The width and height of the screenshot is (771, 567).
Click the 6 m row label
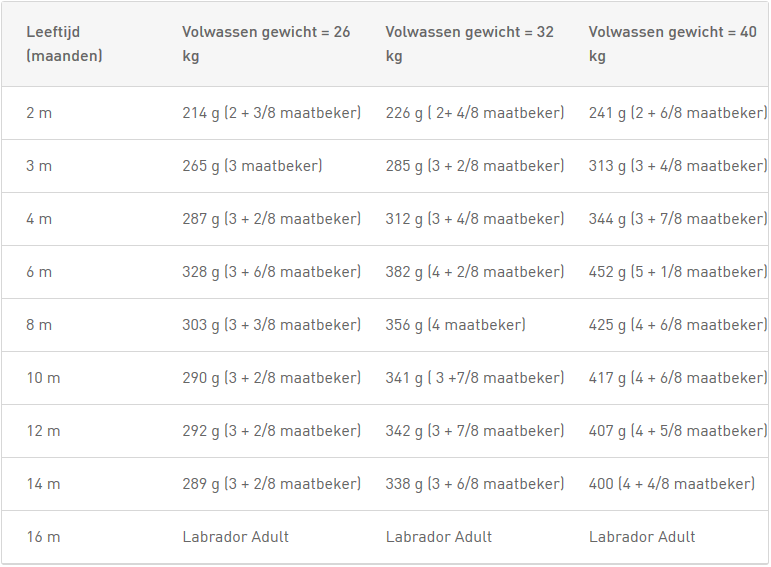(39, 272)
